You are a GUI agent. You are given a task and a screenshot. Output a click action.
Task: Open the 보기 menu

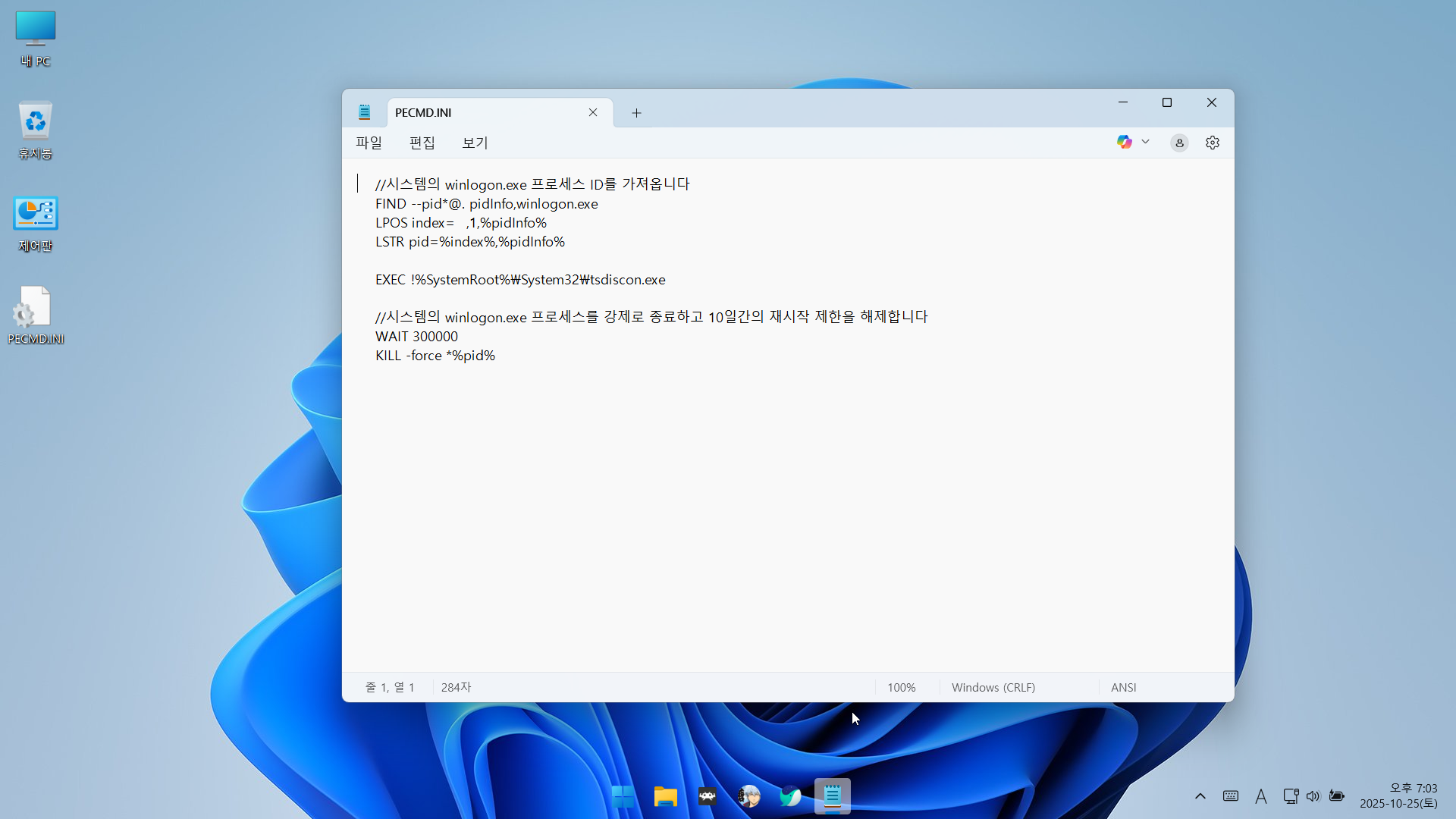tap(475, 143)
